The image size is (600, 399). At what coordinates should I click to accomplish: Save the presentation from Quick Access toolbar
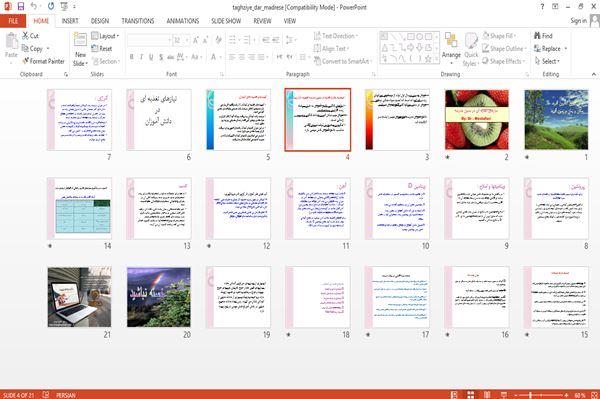point(21,7)
